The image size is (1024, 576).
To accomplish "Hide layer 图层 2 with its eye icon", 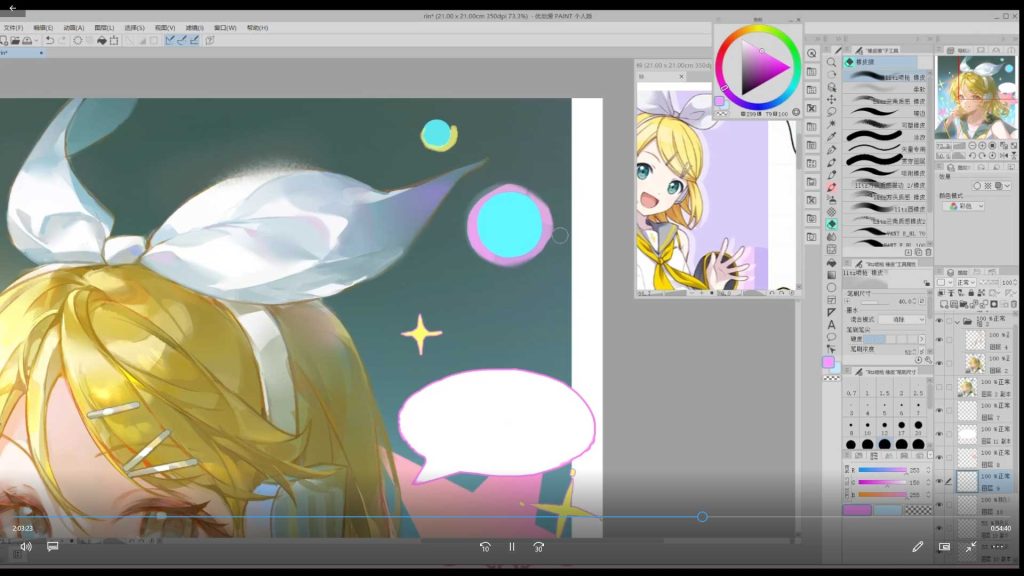I will [x=940, y=363].
